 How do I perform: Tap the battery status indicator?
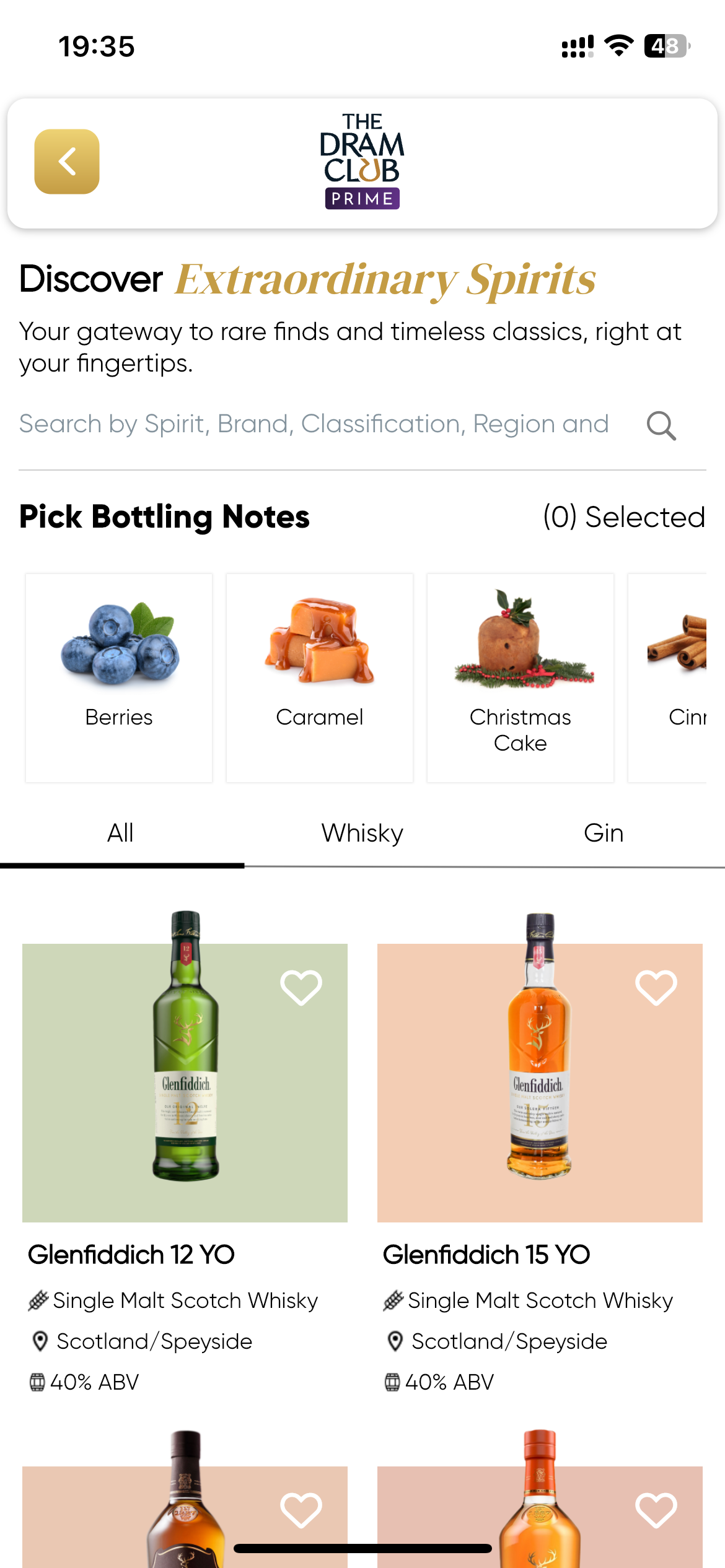667,46
